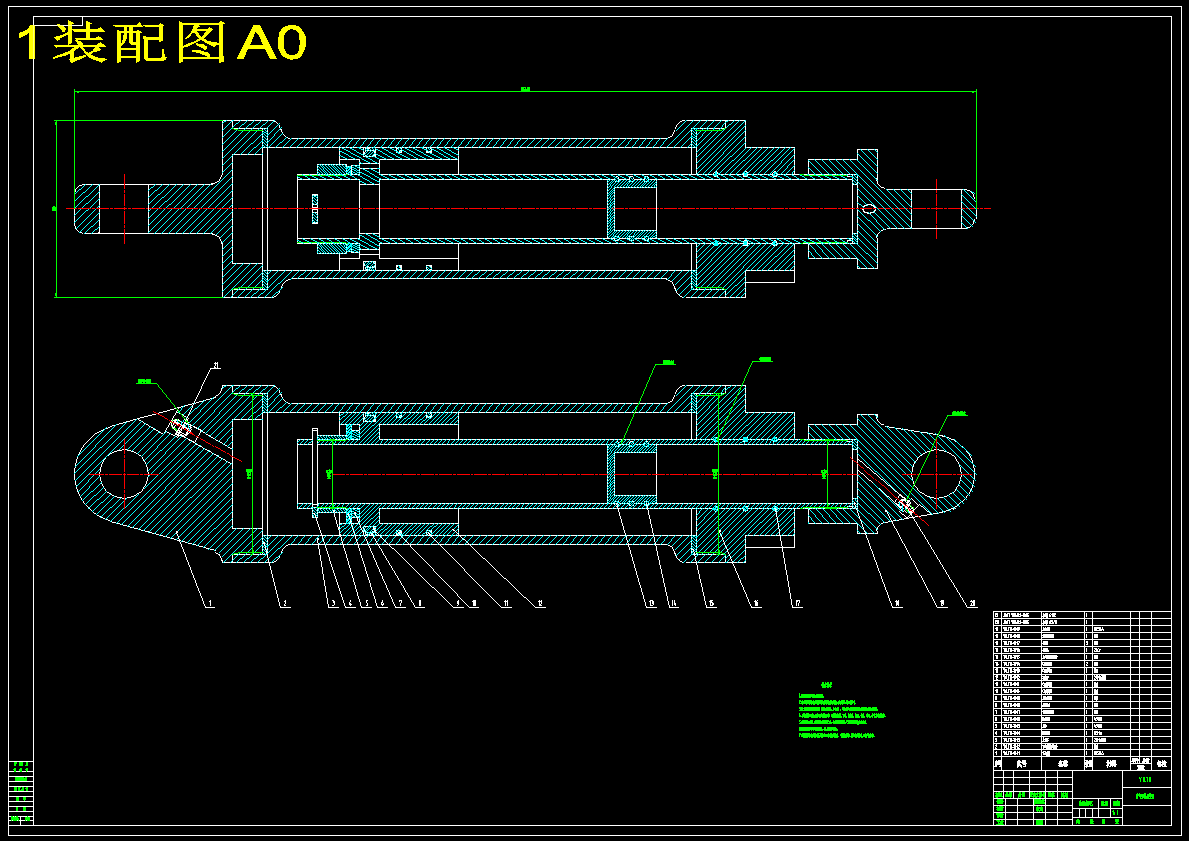Select part balloon number "11"

pos(507,603)
